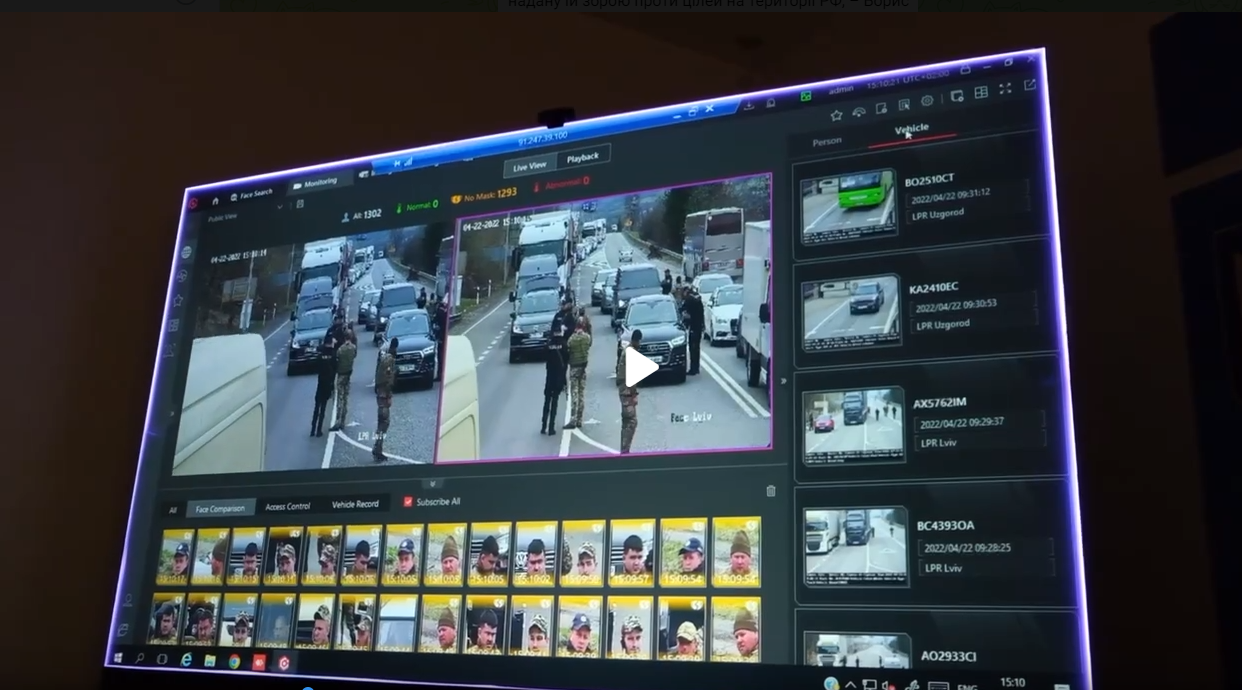Open vehicle record BO2510CT thumbnail
1242x690 pixels.
847,205
